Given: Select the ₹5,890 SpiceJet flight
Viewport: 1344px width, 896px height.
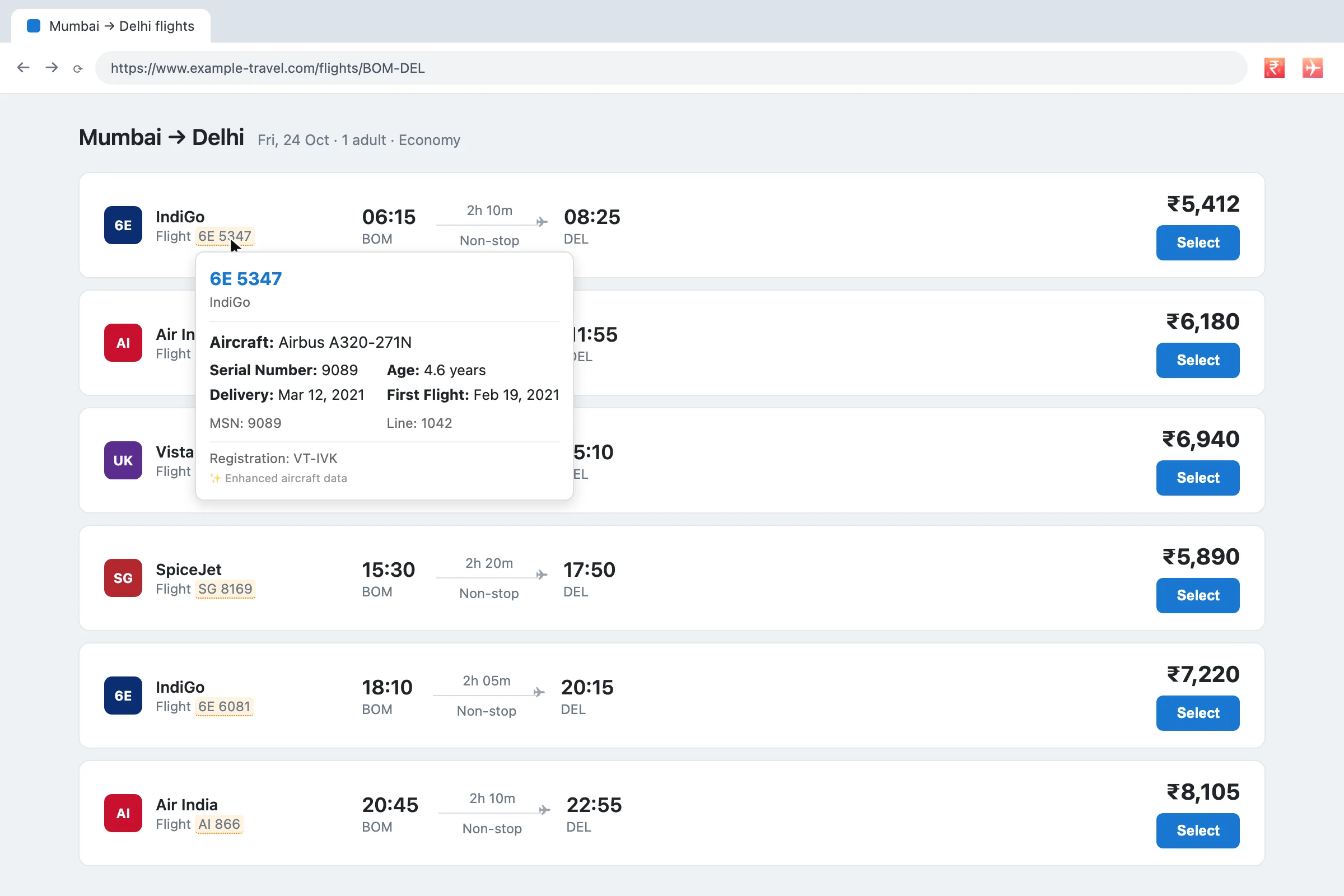Looking at the screenshot, I should 1198,595.
